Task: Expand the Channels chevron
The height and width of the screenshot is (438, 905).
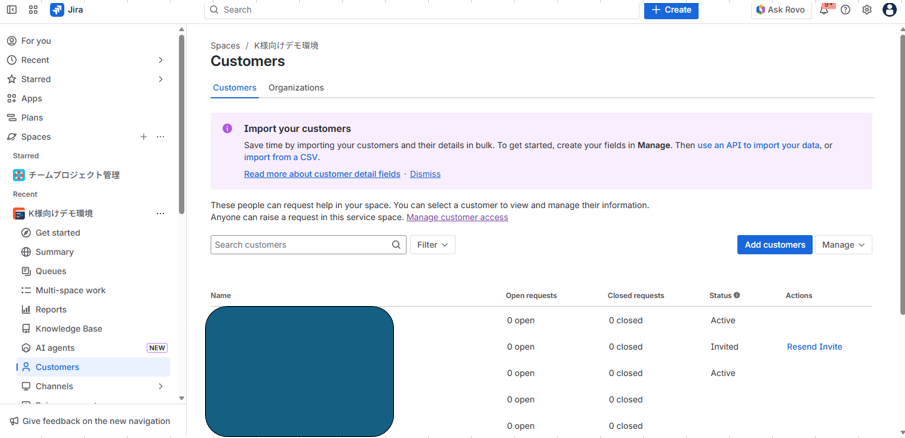Action: coord(160,386)
